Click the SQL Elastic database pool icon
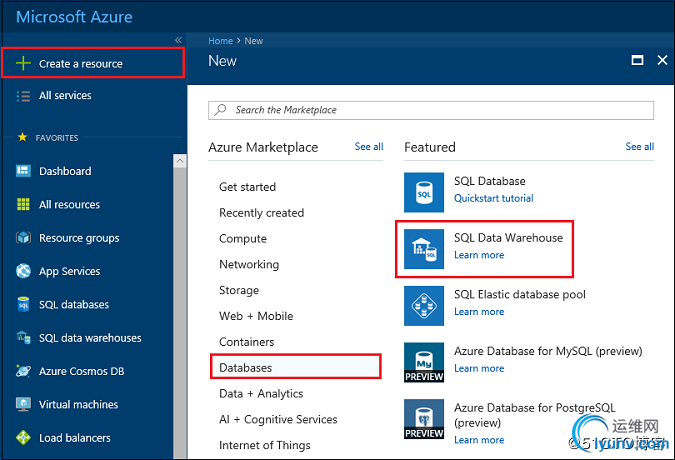 coord(424,306)
